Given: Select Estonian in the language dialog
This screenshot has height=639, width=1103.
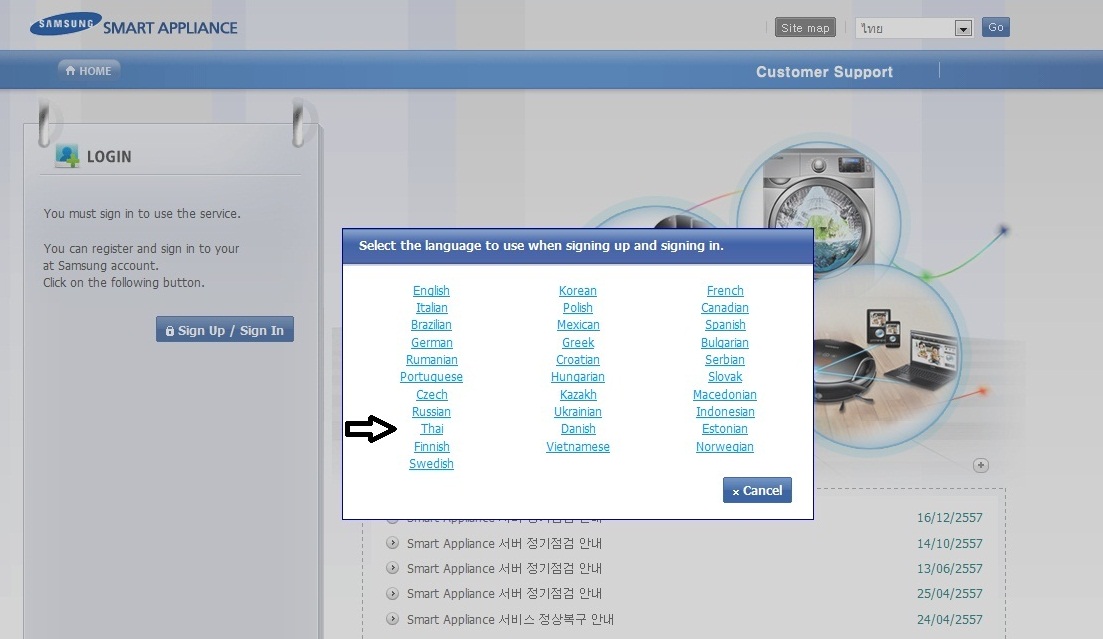Looking at the screenshot, I should click(x=725, y=429).
